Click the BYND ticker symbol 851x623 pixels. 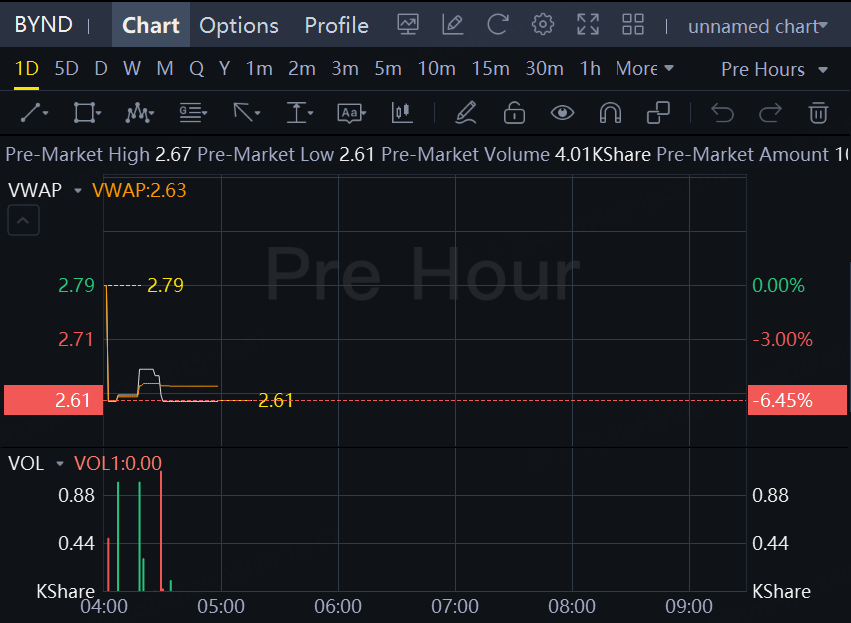coord(43,24)
